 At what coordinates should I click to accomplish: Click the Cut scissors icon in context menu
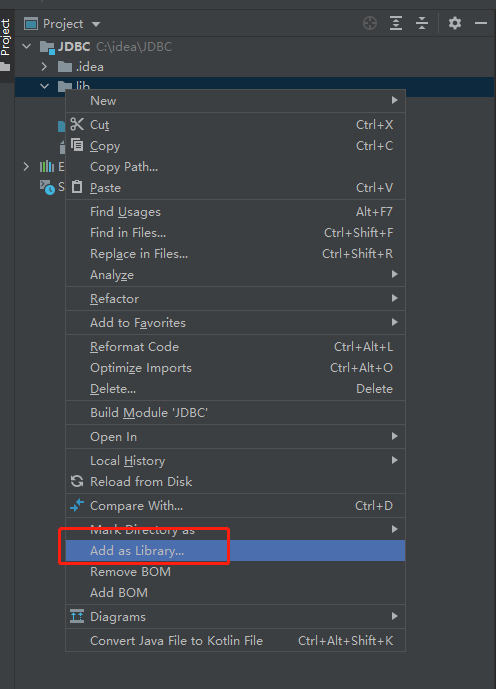point(77,124)
